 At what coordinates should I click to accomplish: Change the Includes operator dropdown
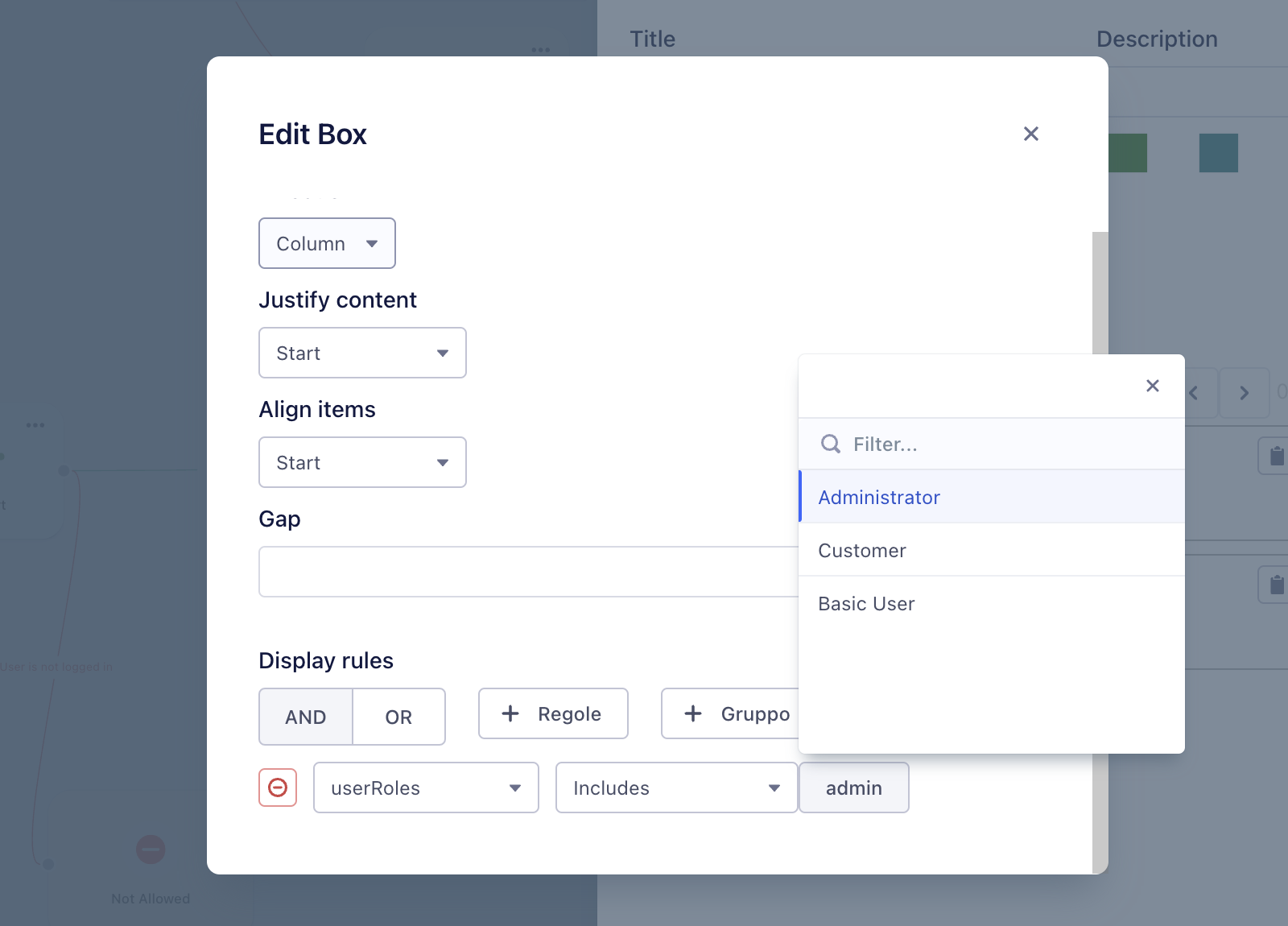676,788
